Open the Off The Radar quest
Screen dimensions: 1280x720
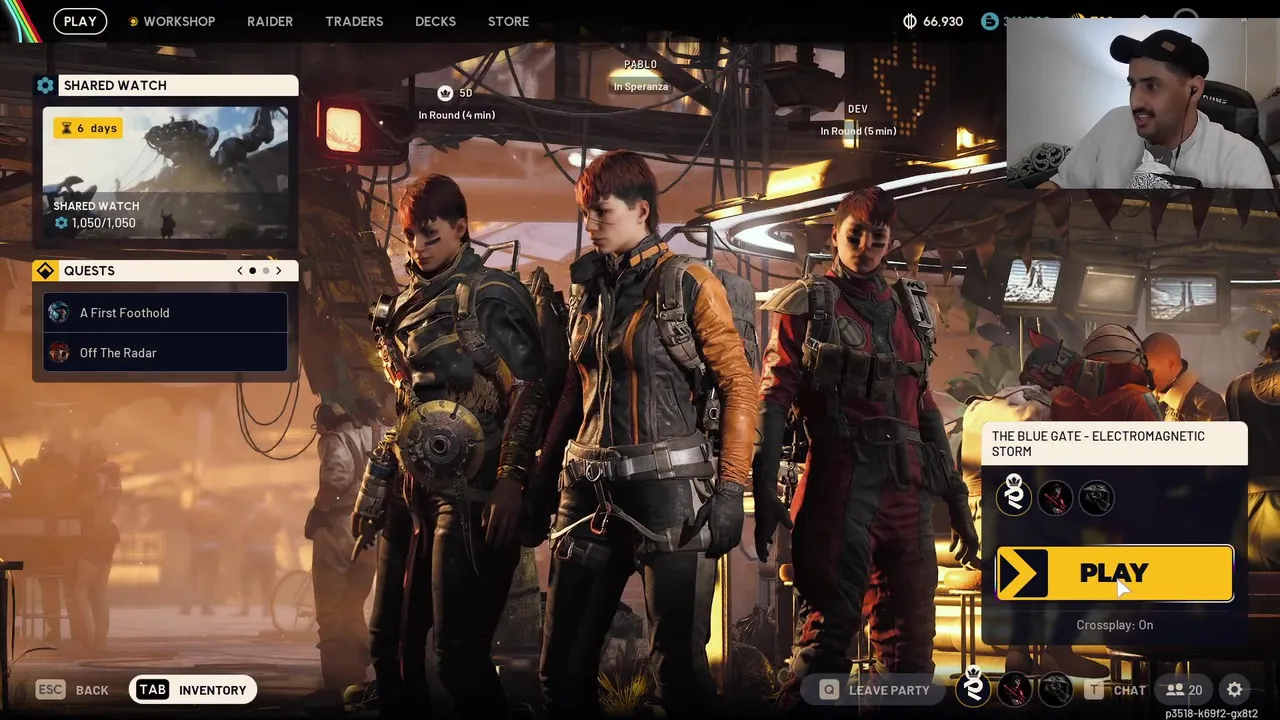[166, 353]
